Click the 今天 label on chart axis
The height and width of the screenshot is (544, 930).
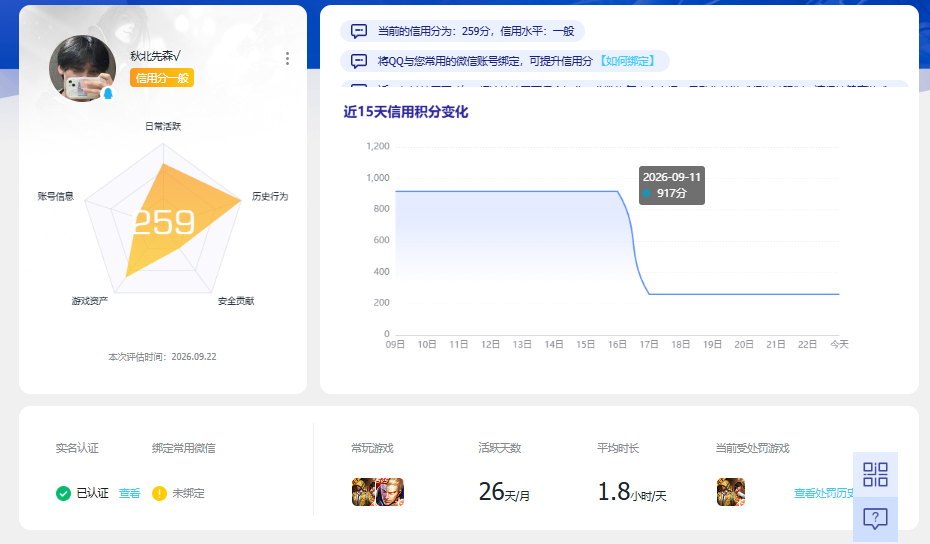click(x=839, y=344)
